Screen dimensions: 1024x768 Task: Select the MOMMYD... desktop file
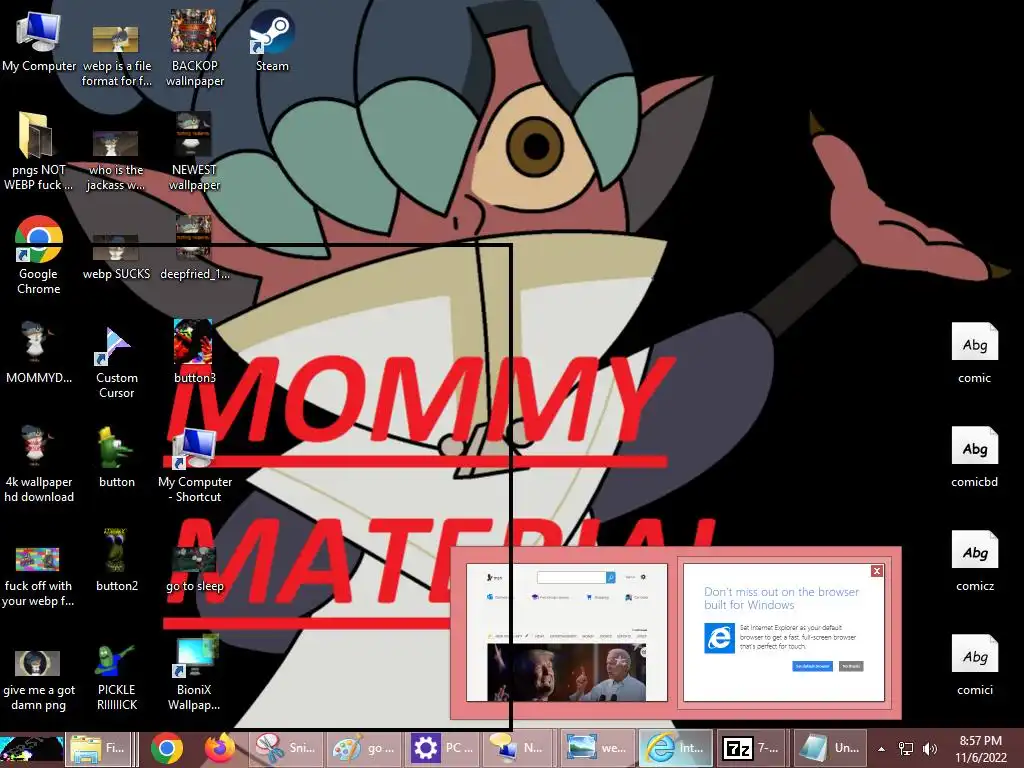[38, 353]
